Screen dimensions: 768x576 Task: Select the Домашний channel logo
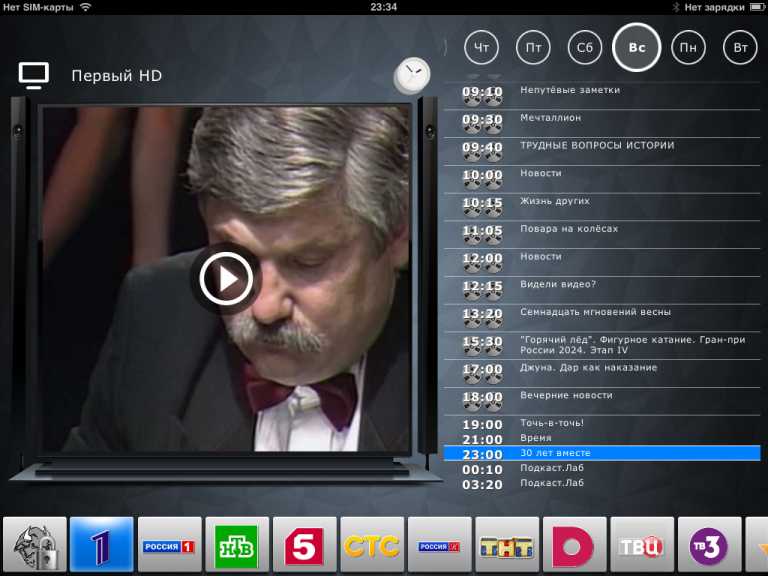tap(575, 545)
